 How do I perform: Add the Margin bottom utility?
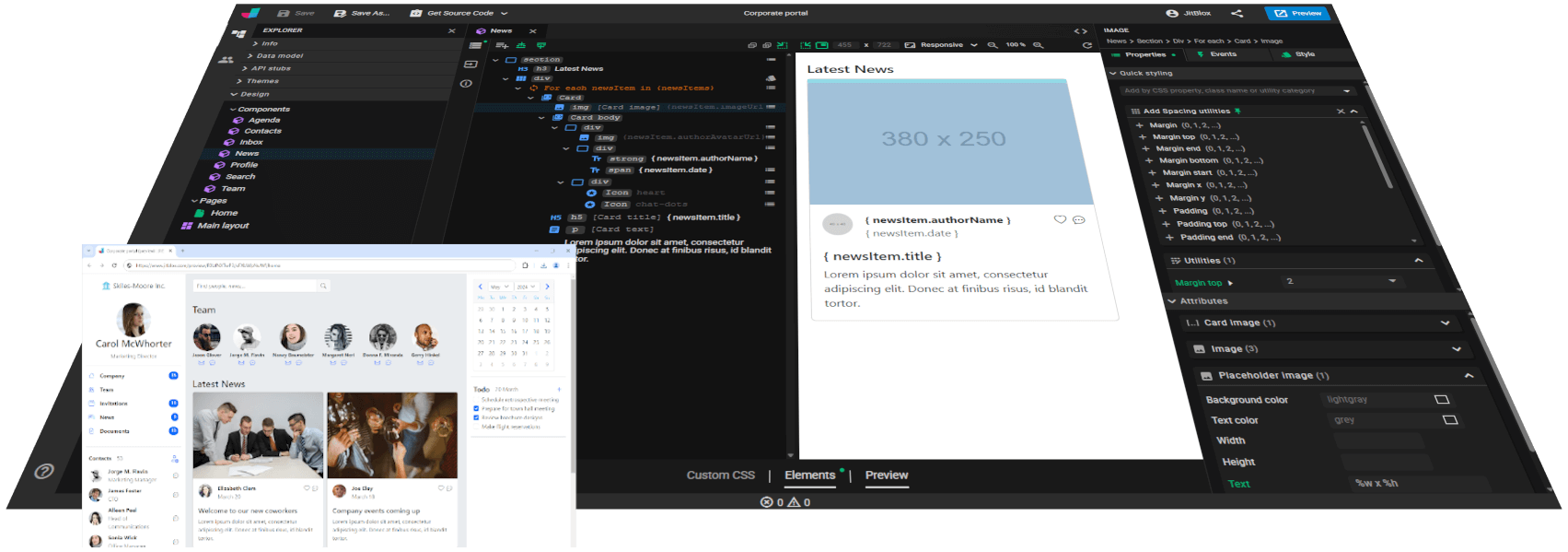pyautogui.click(x=1149, y=160)
